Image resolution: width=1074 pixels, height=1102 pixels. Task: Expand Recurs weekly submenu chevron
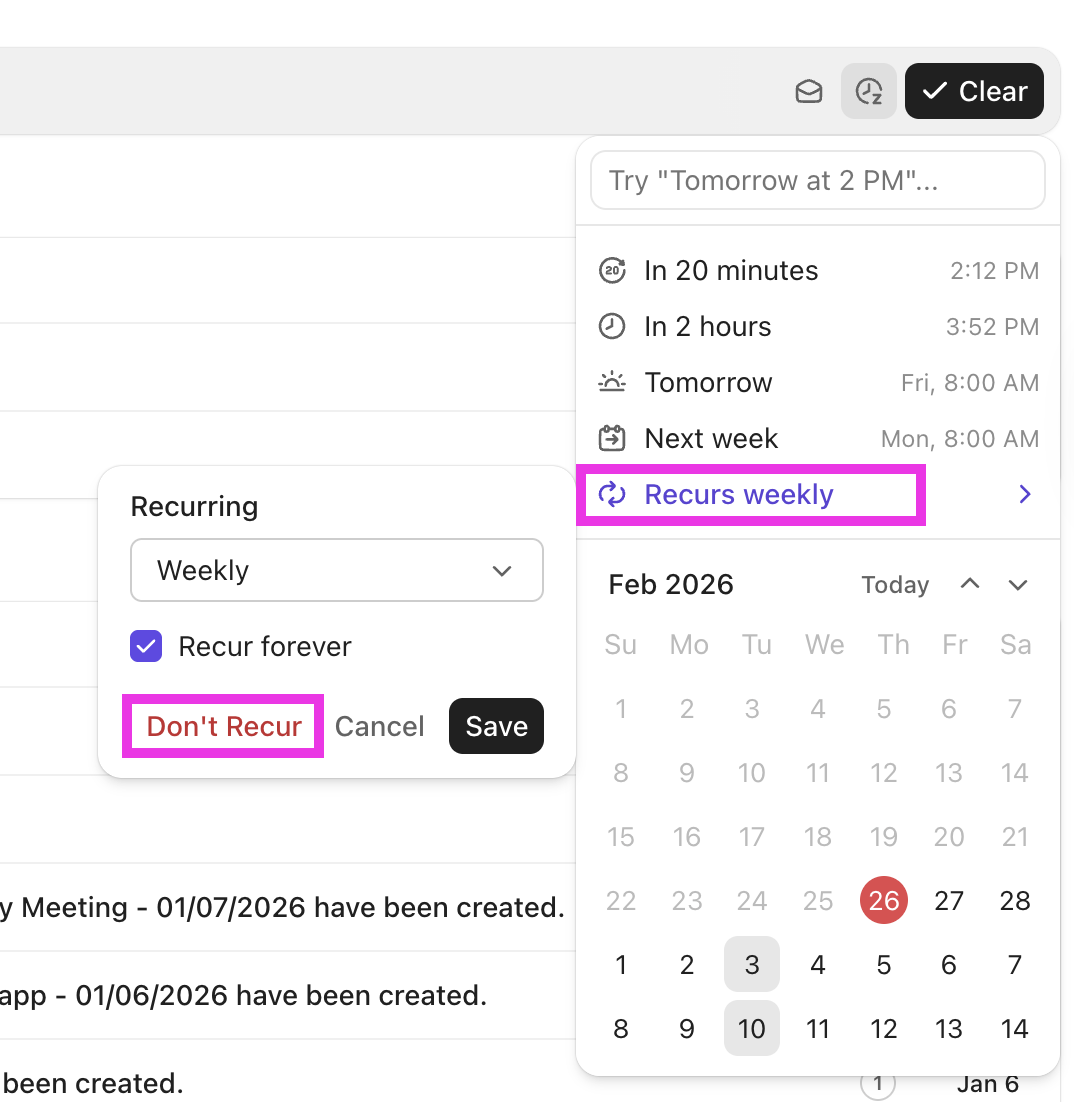pyautogui.click(x=1024, y=495)
